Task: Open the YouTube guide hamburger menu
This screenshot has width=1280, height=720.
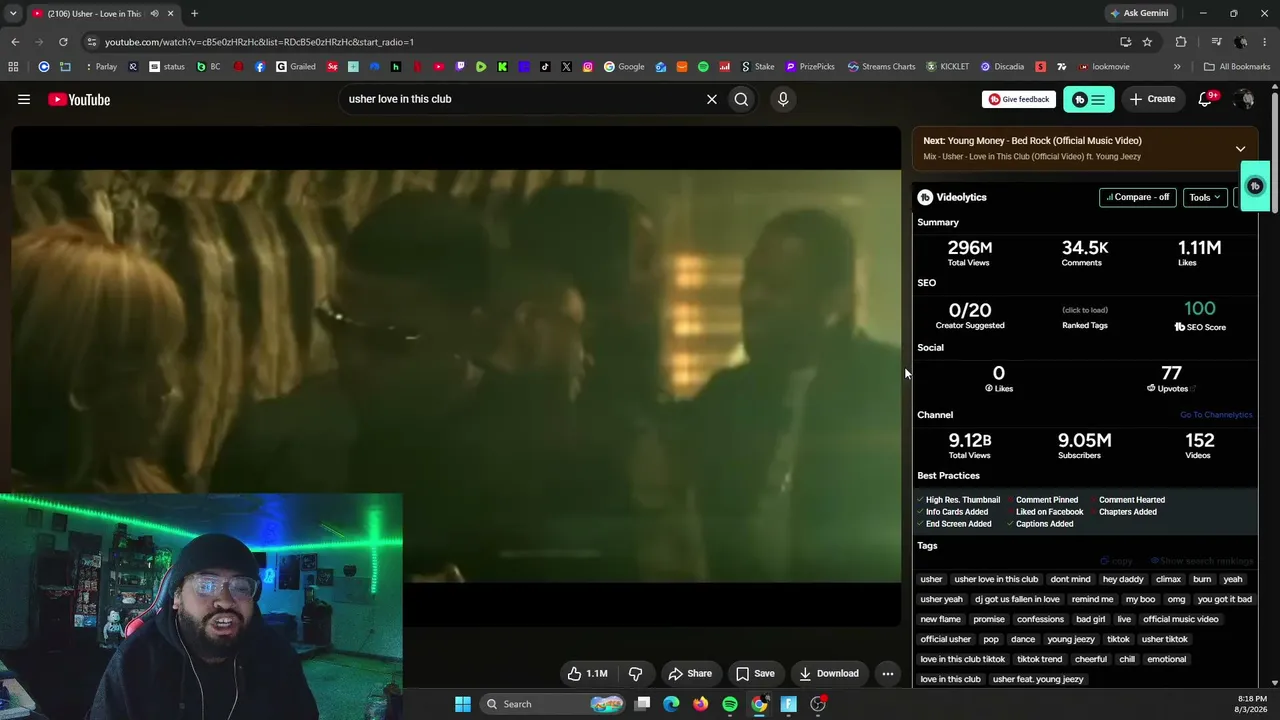Action: click(x=24, y=99)
